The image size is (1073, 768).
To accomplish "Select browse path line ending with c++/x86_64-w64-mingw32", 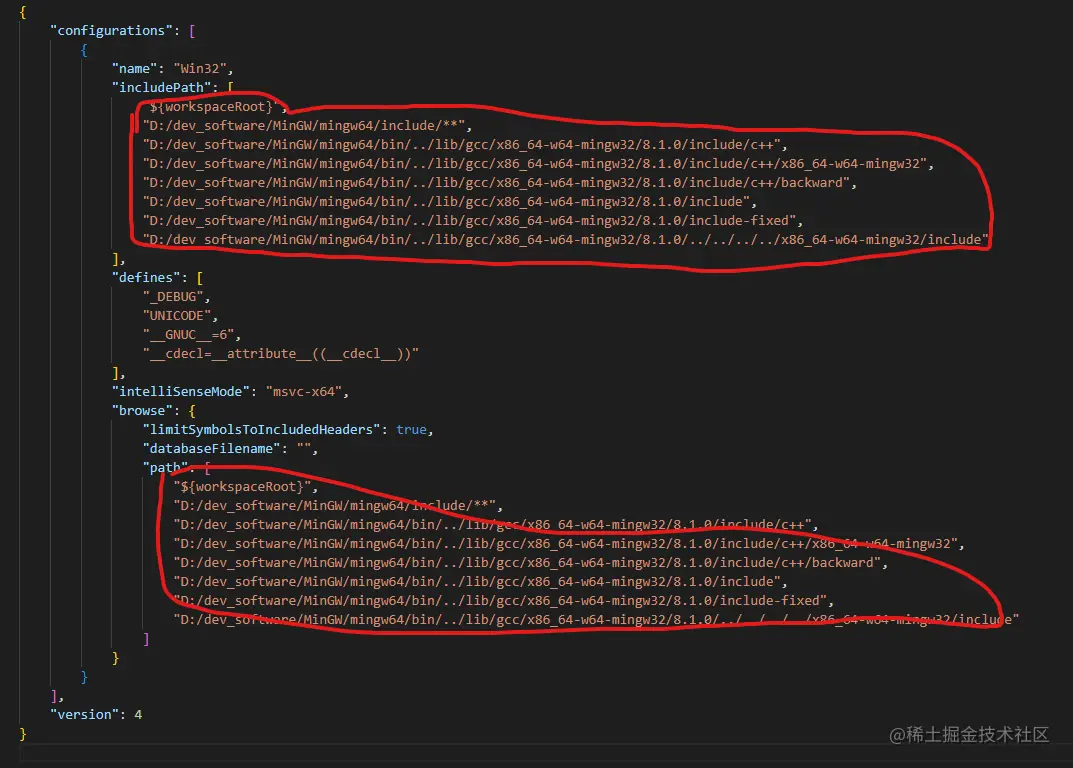I will tap(565, 544).
